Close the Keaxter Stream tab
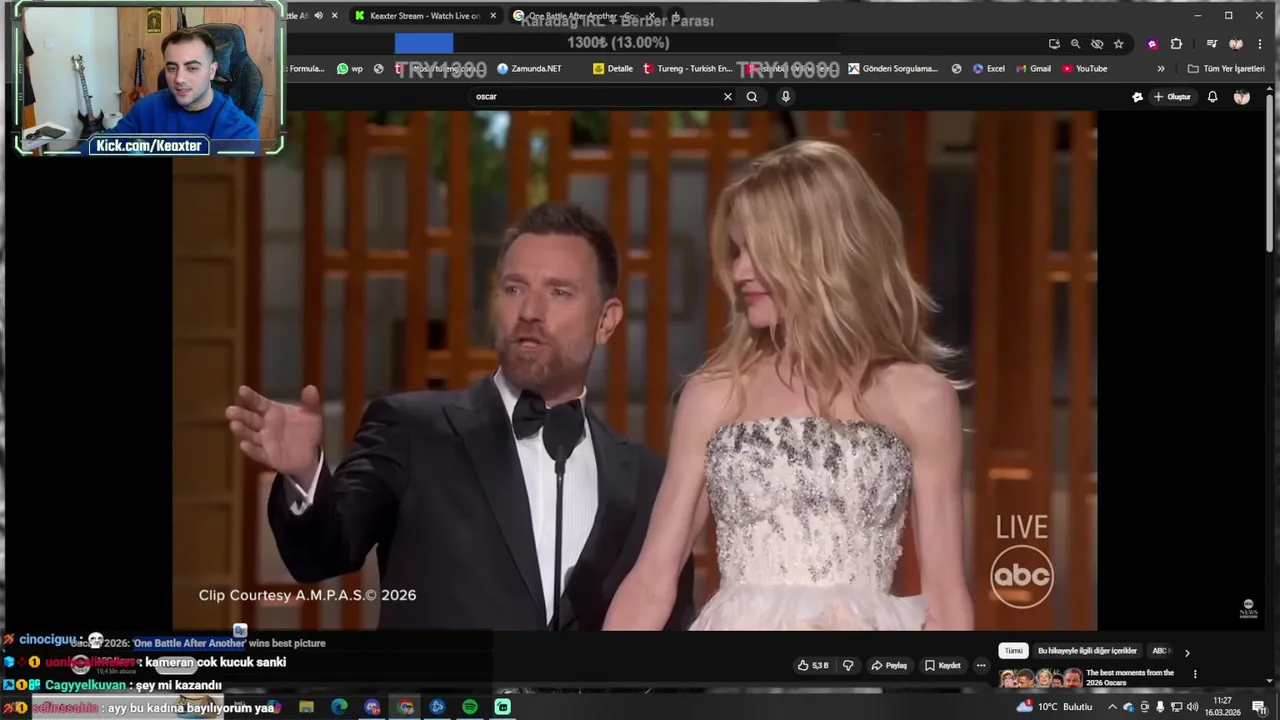The height and width of the screenshot is (720, 1280). coord(493,16)
